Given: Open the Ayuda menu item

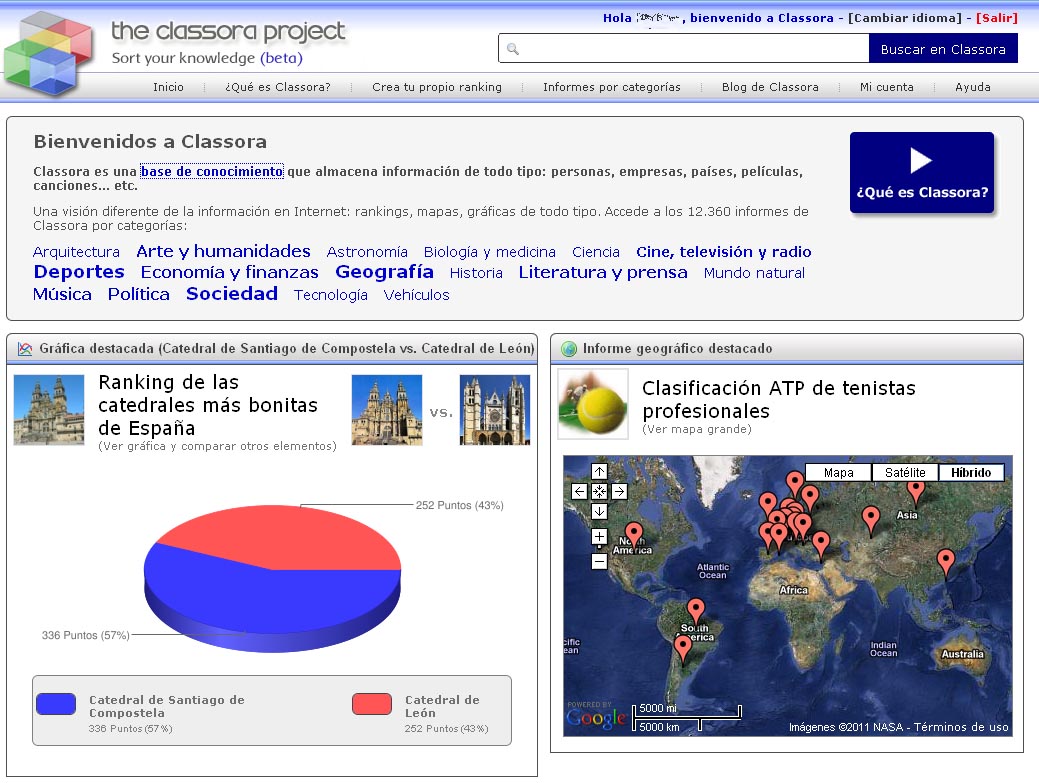Looking at the screenshot, I should pyautogui.click(x=973, y=87).
